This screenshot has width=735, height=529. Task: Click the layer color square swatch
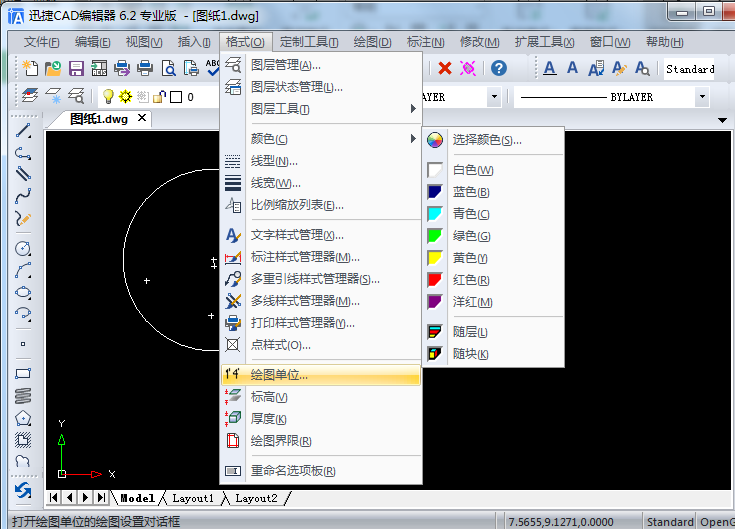coord(176,97)
